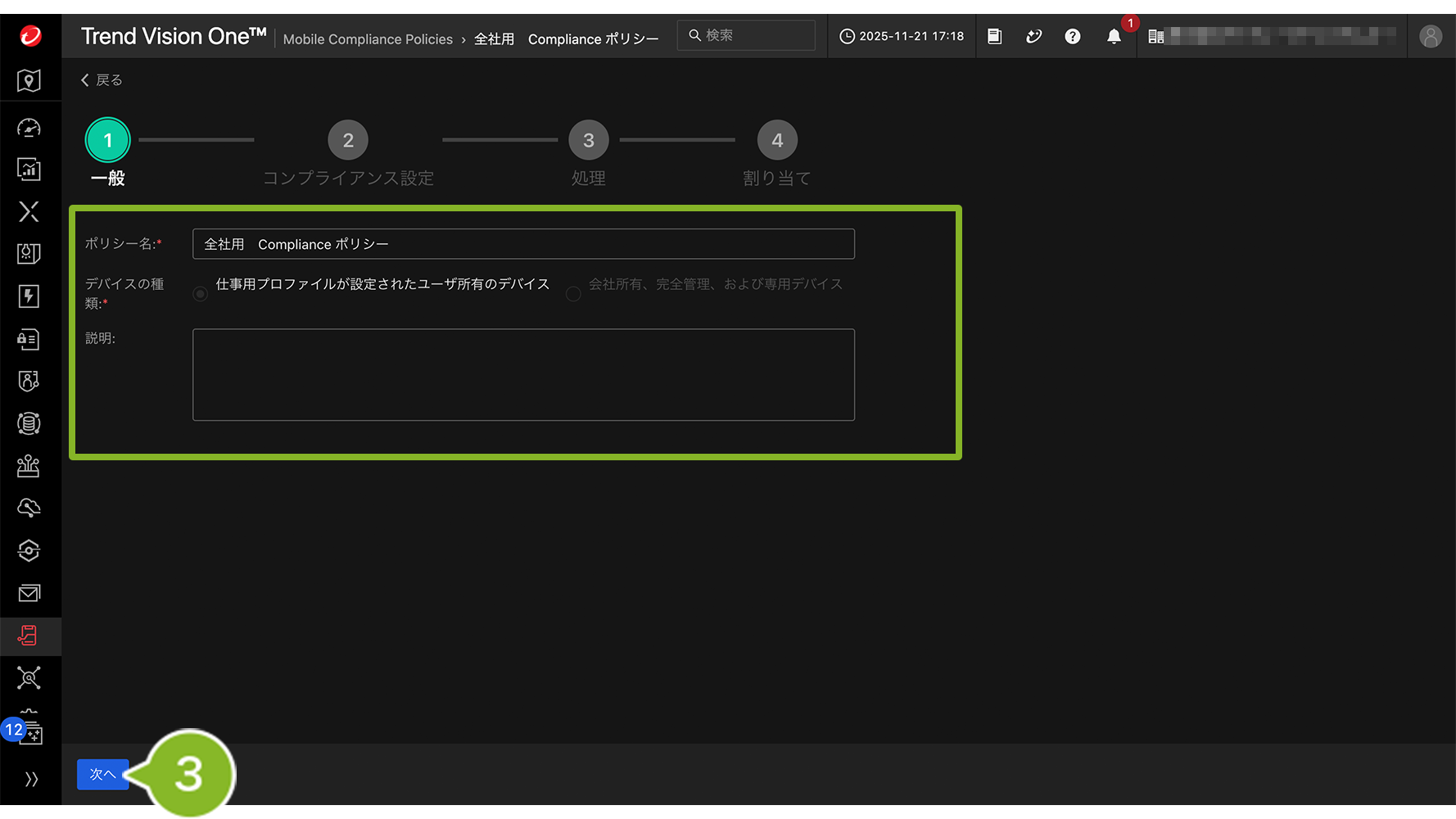The width and height of the screenshot is (1456, 819).
Task: Click the Trend Micro logo icon
Action: pos(30,36)
